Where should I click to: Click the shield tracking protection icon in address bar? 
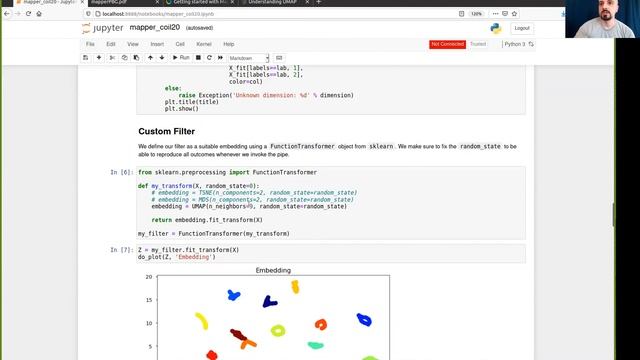(x=88, y=14)
